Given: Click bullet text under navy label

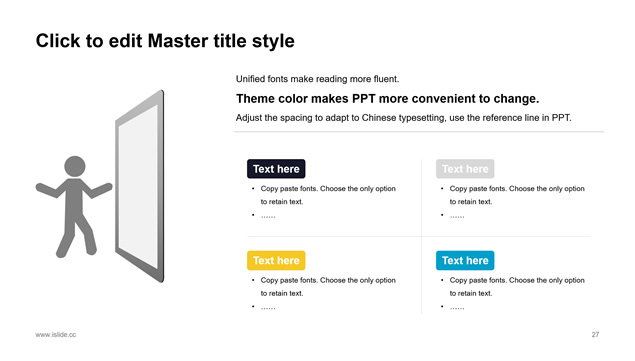Looking at the screenshot, I should (x=328, y=195).
